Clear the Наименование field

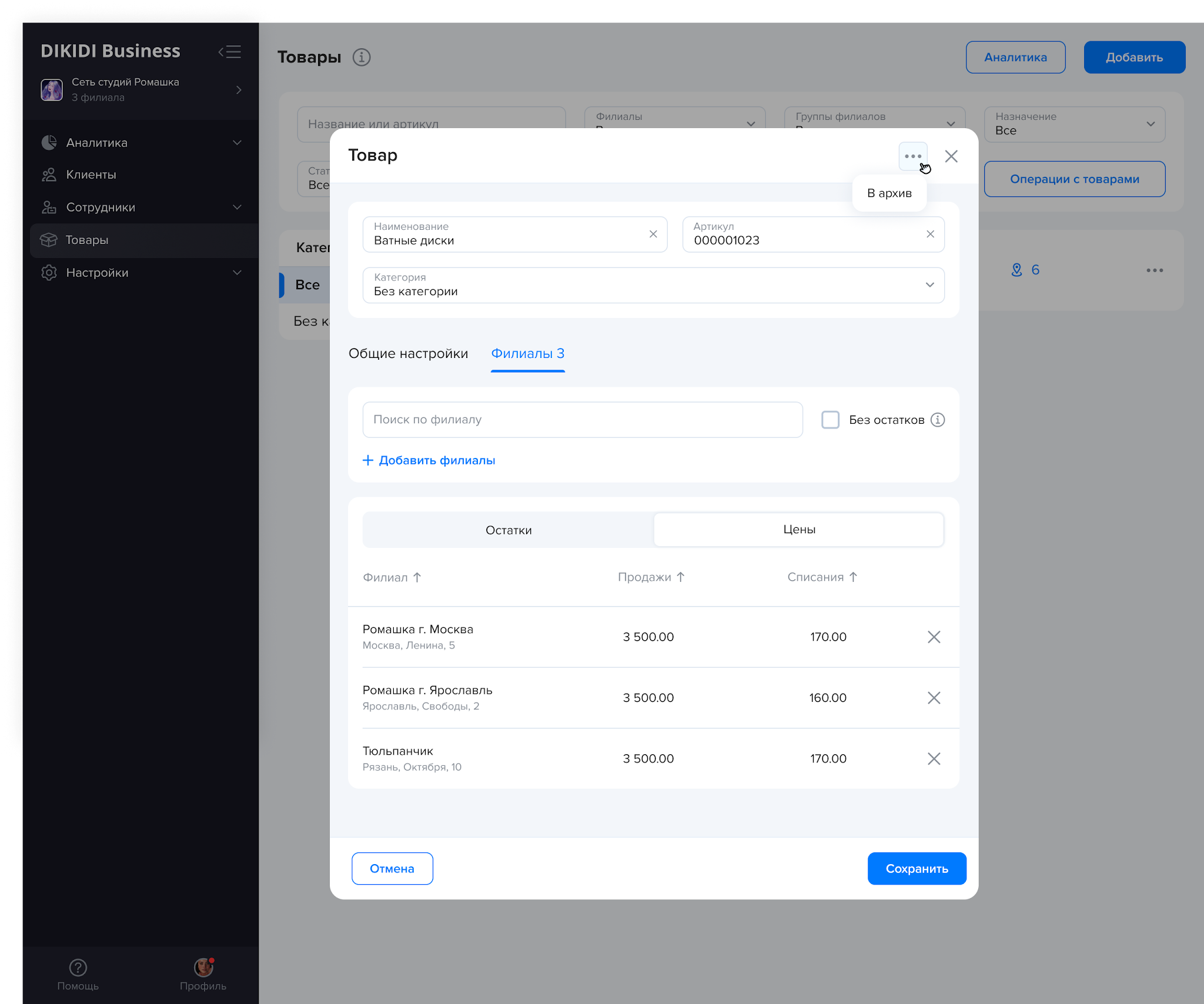pyautogui.click(x=653, y=234)
